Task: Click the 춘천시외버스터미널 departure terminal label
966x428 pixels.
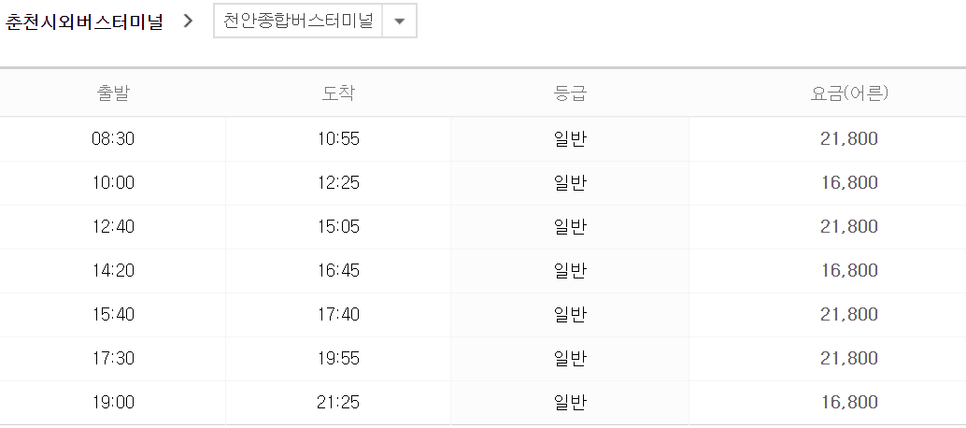Action: click(84, 22)
